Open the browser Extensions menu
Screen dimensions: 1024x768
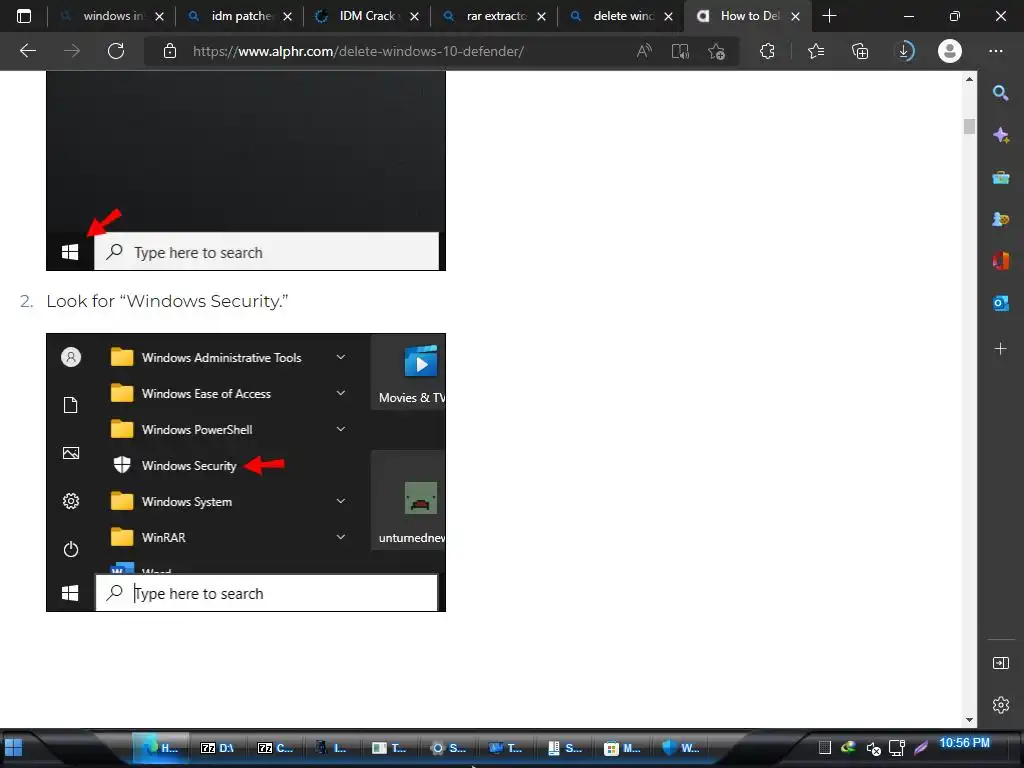point(767,51)
